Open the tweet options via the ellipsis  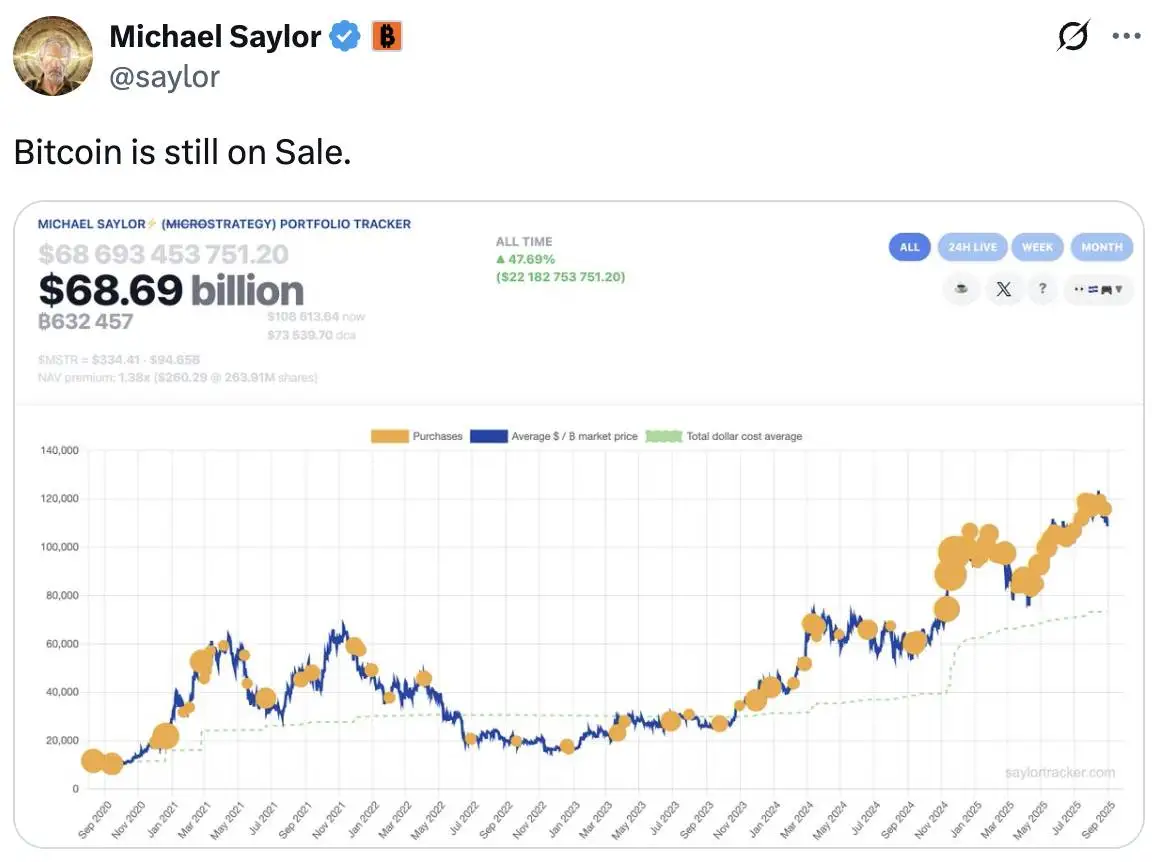click(1126, 36)
